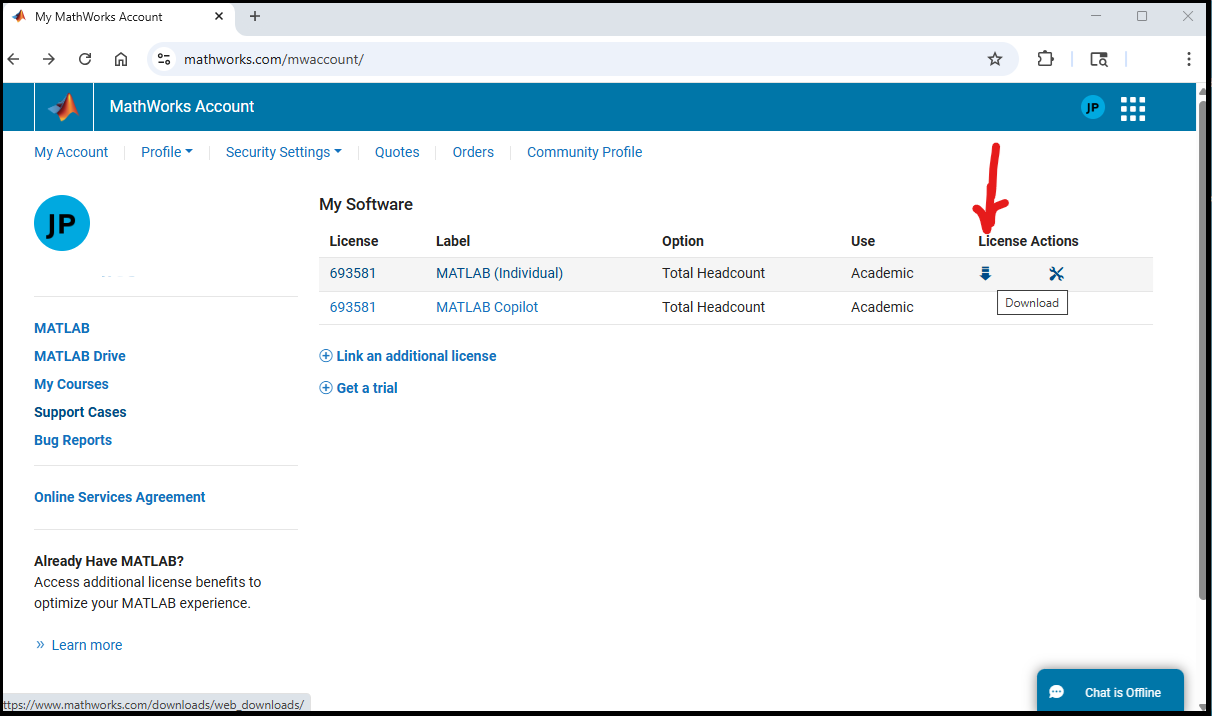
Task: Open the My Account menu item
Action: point(71,152)
